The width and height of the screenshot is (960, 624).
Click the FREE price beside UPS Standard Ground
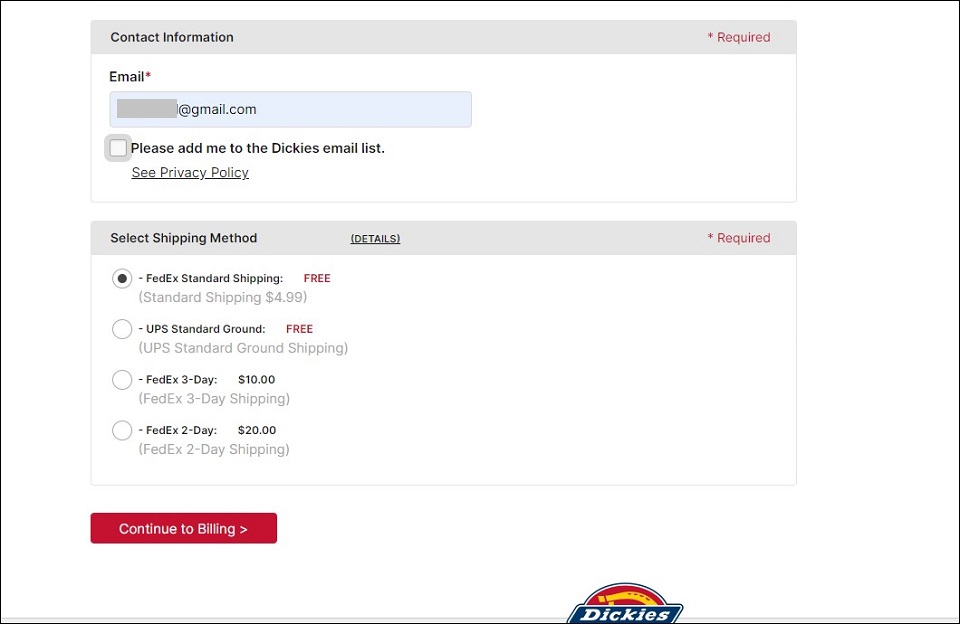pos(299,329)
